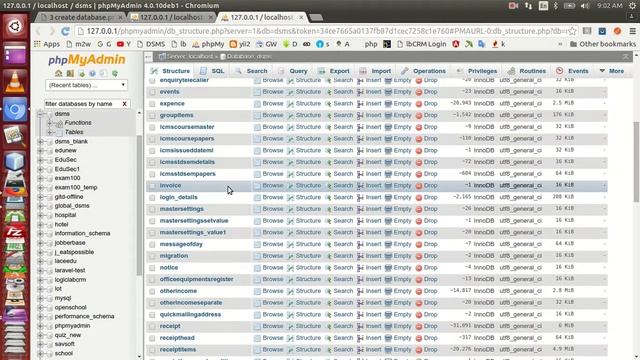Check the box for events table
This screenshot has width=640, height=360.
click(152, 92)
